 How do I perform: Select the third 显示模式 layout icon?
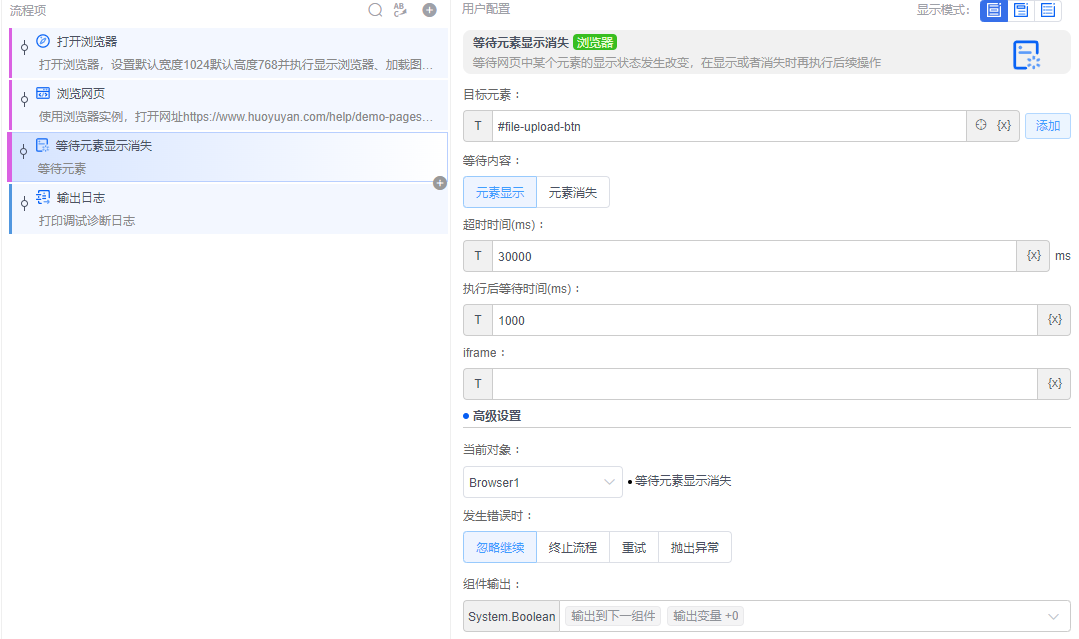(1048, 10)
